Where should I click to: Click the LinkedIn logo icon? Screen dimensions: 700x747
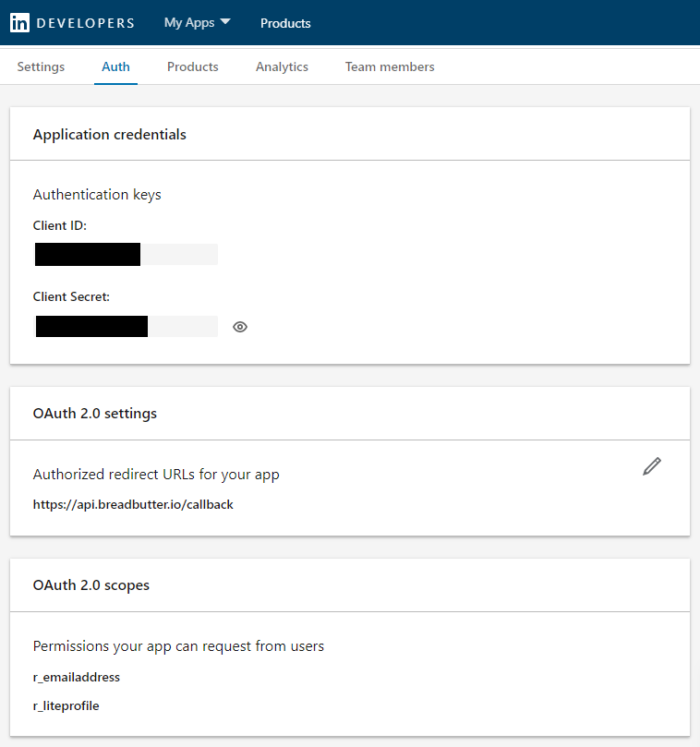[x=20, y=23]
